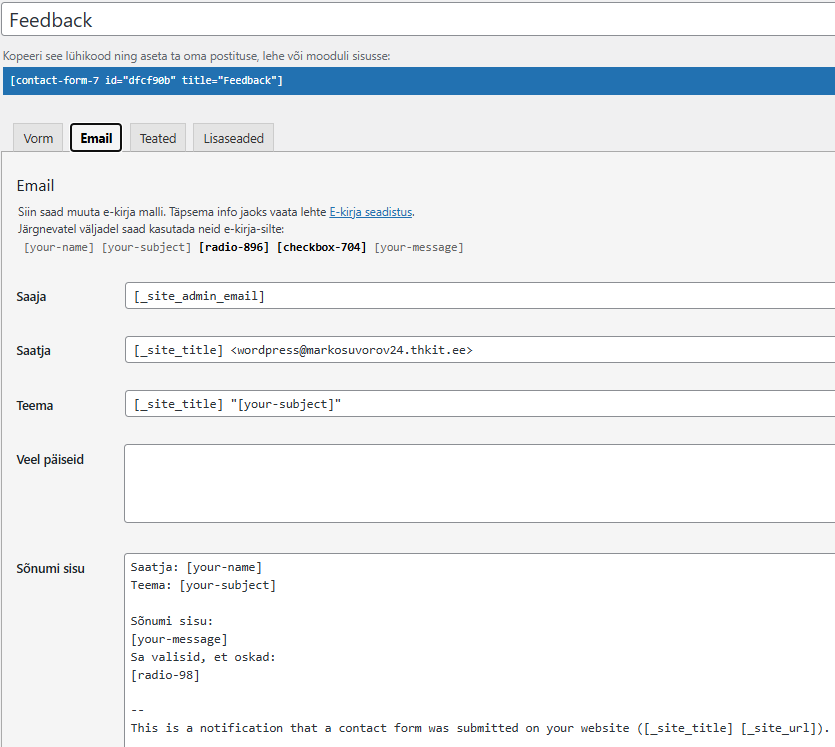Open the Email tab
The height and width of the screenshot is (747, 835).
point(96,138)
